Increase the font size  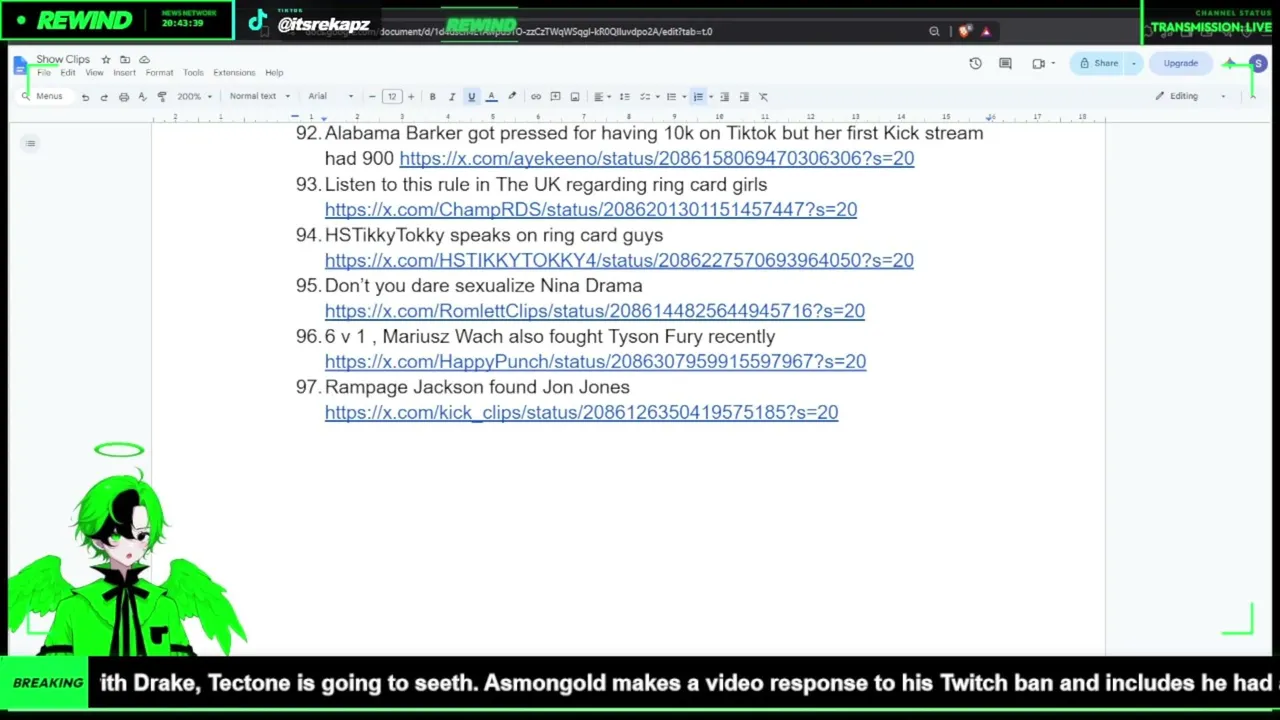[410, 97]
